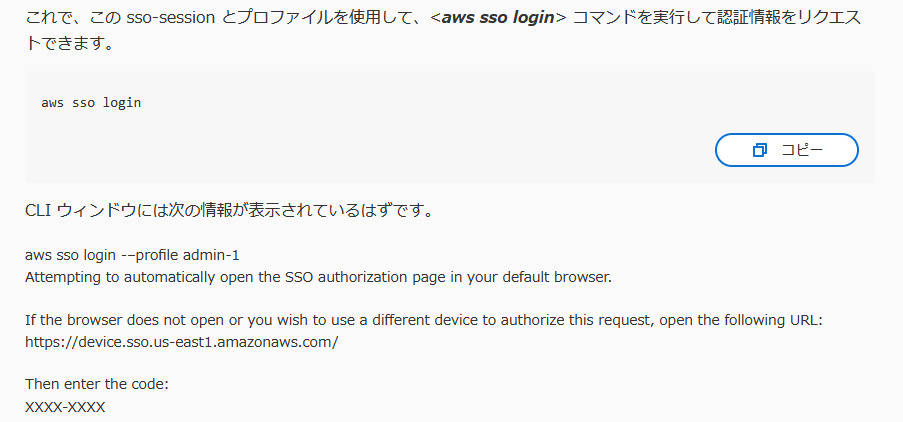This screenshot has width=903, height=422.
Task: Click the device.sso.us-east1.amazonaws.com URL
Action: [182, 341]
